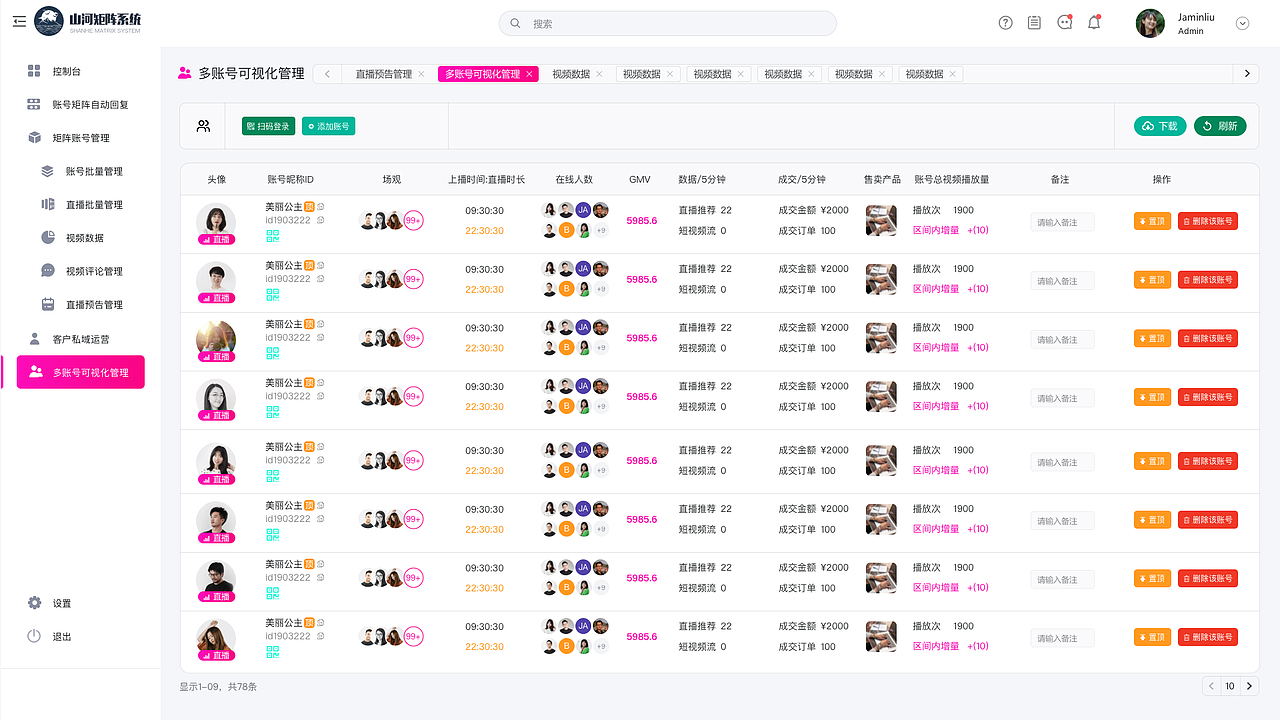The width and height of the screenshot is (1280, 720).
Task: Click copy icon beside first row's id1903222
Action: point(320,220)
